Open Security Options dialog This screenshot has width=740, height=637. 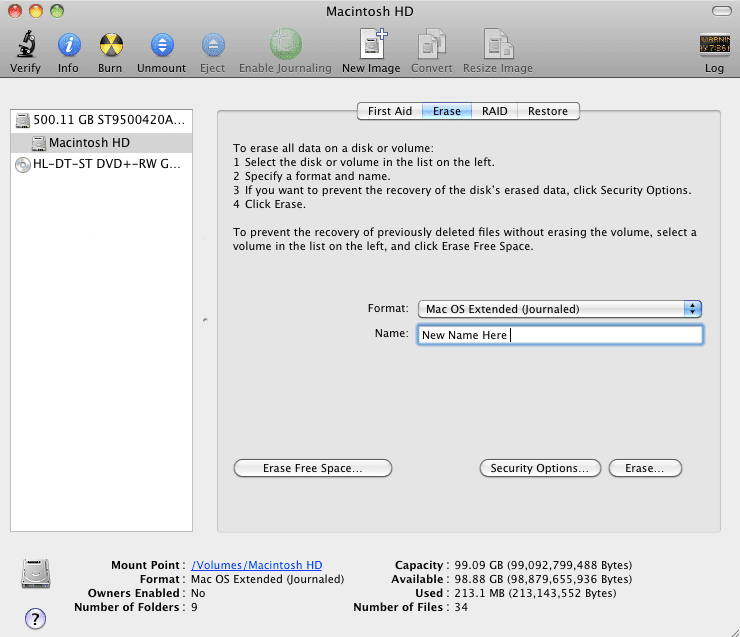(540, 468)
